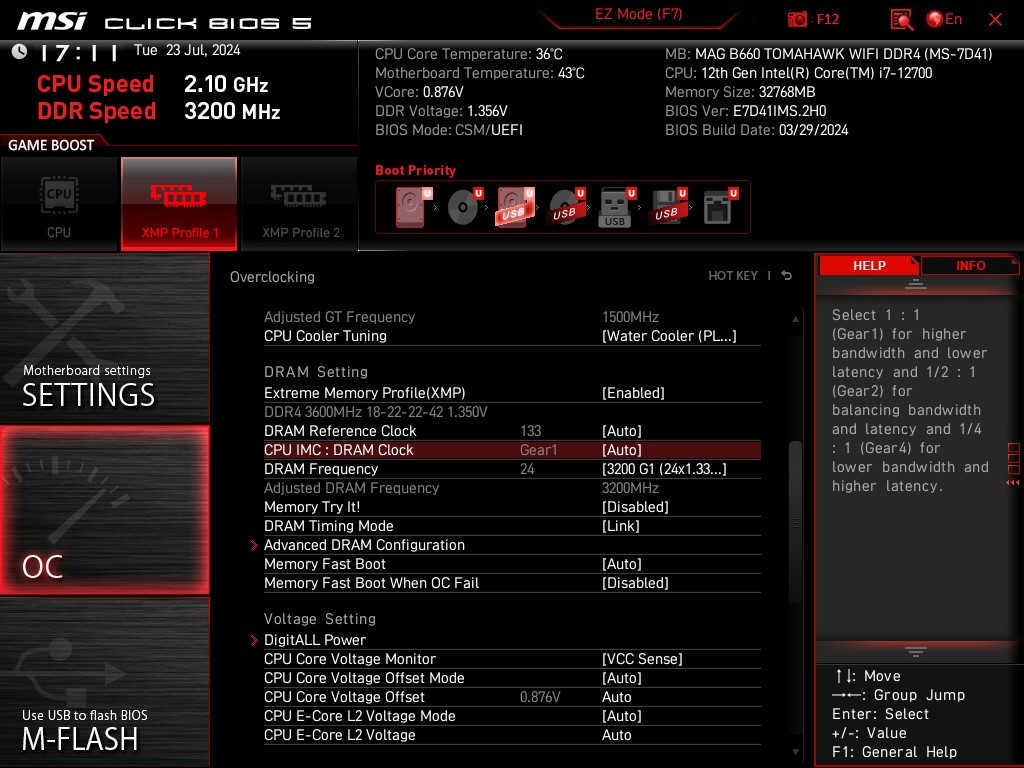Select the CPU IMC : DRAM Clock row label
This screenshot has height=768, width=1024.
[338, 450]
